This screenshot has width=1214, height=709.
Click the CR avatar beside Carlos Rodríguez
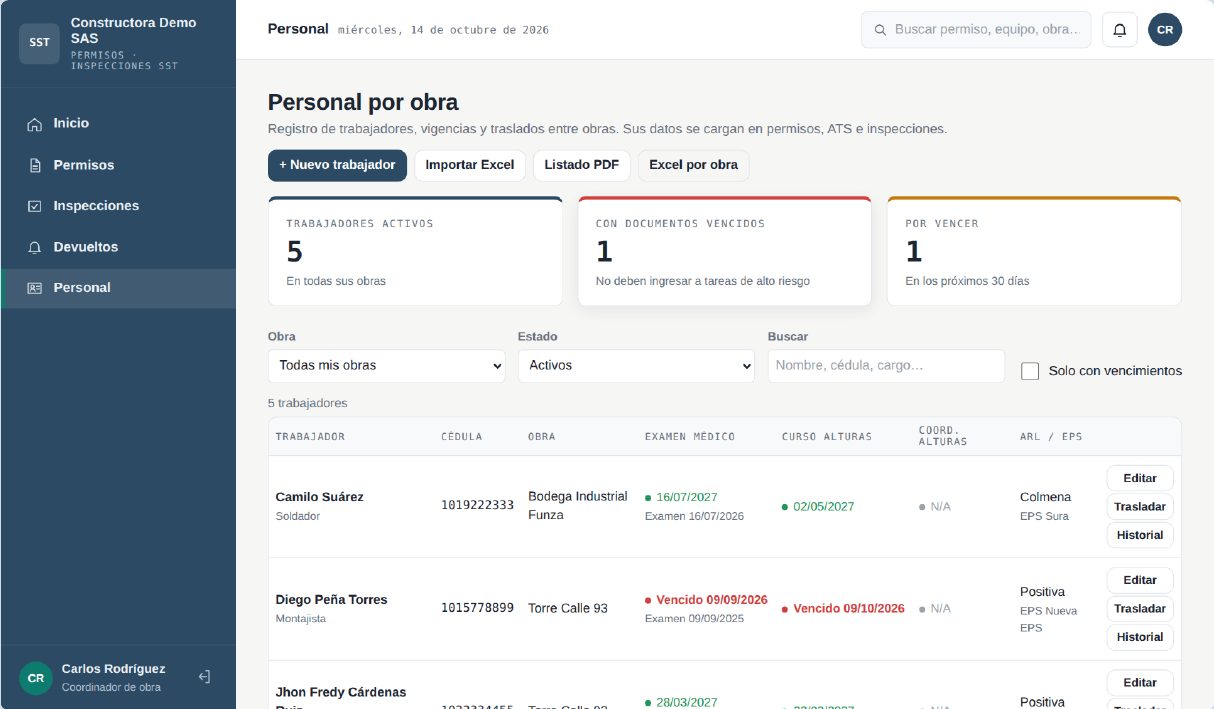[x=36, y=678]
